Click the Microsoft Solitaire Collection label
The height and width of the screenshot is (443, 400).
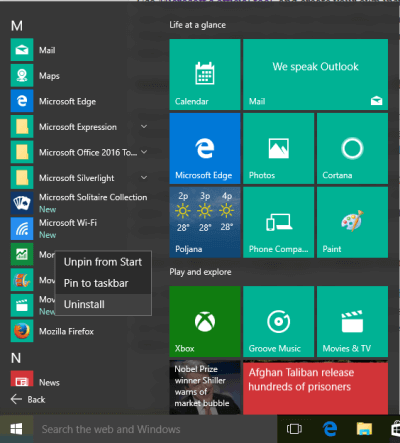coord(93,197)
